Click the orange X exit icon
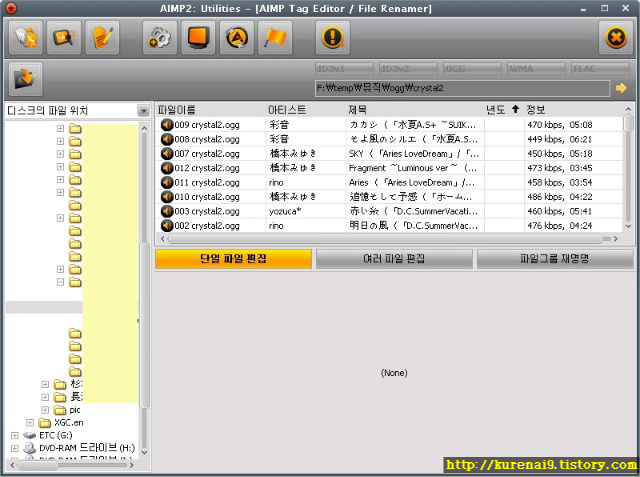 616,38
